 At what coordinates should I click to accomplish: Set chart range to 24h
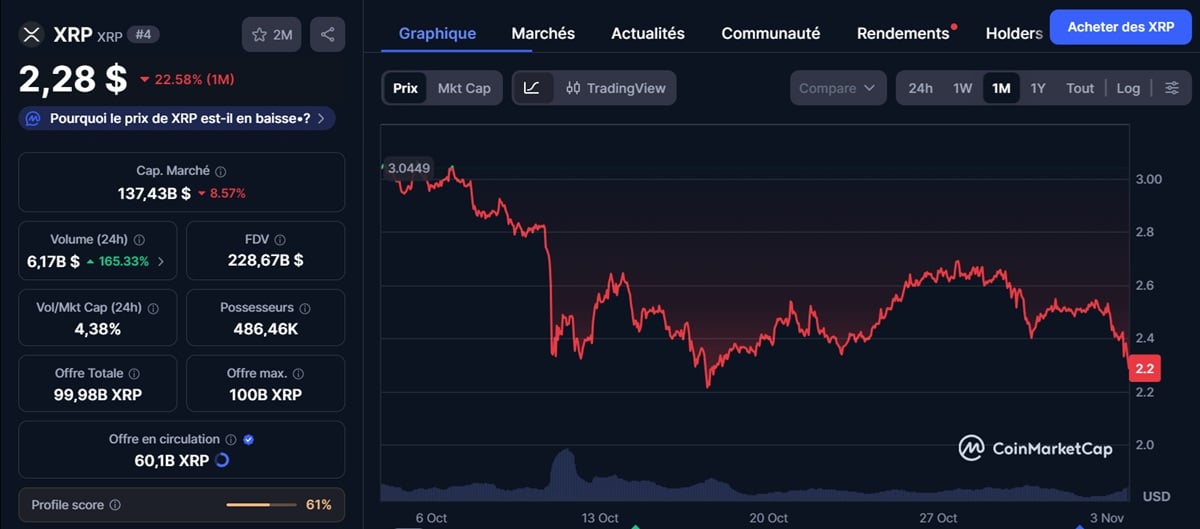click(920, 88)
